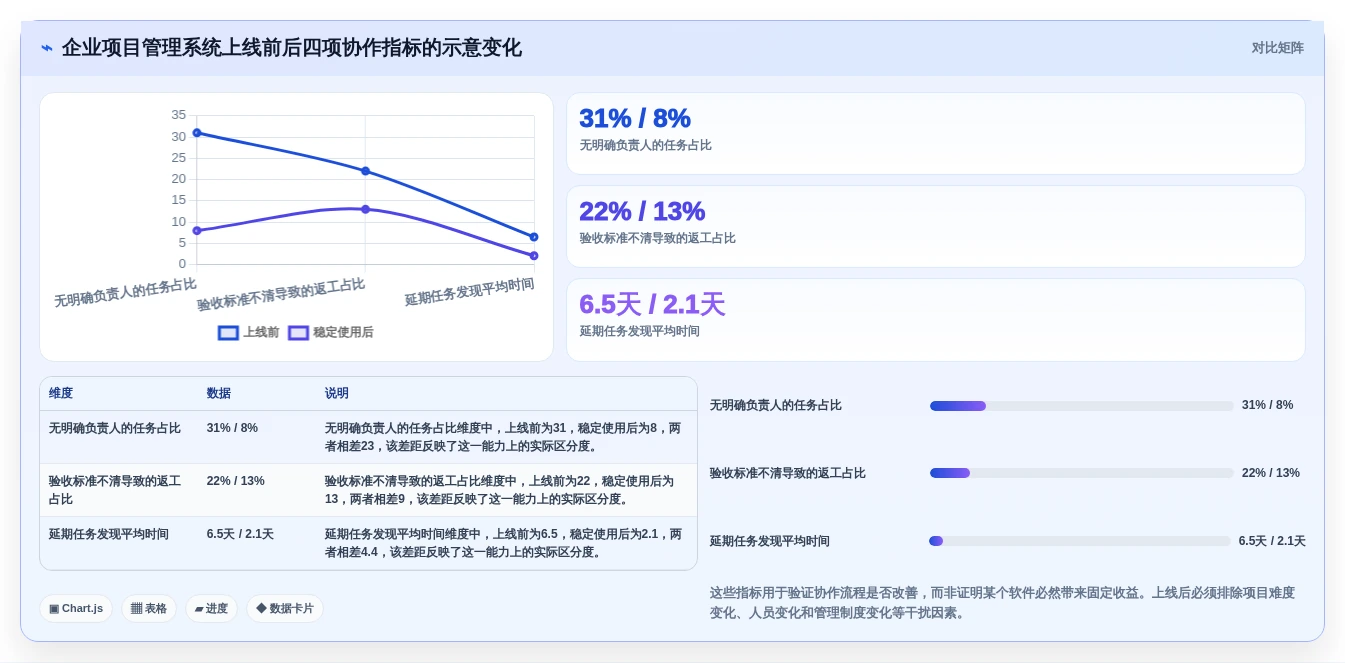Click the 延期任务发现平均时间 progress bar
The height and width of the screenshot is (663, 1345).
[x=1080, y=541]
